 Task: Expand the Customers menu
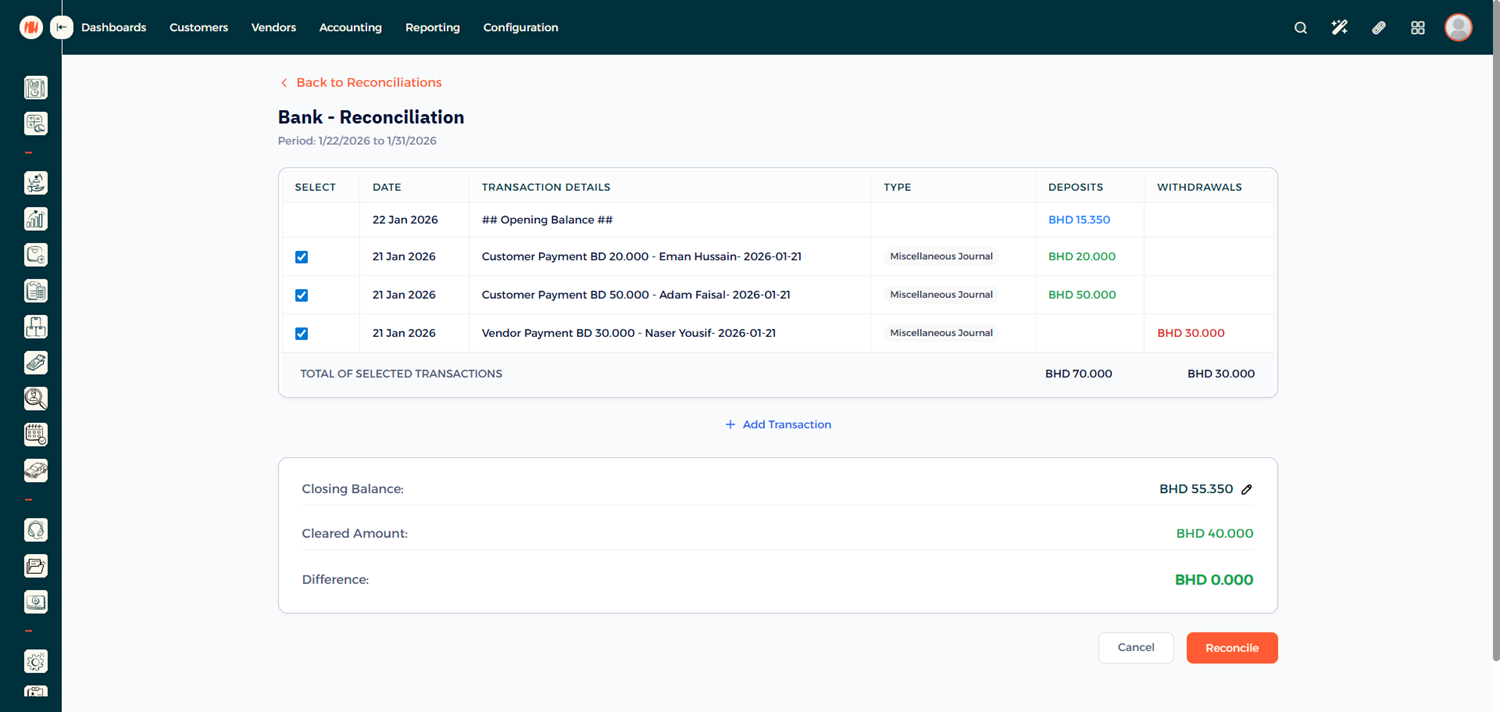(199, 28)
